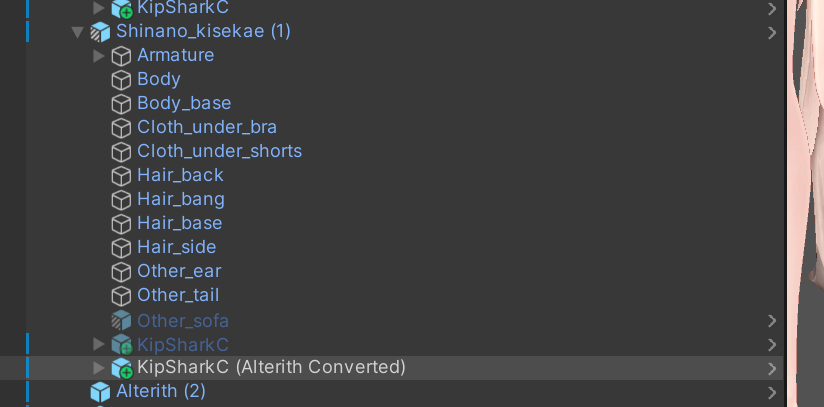
Task: Click the Other_sofa prefab icon
Action: click(x=121, y=320)
